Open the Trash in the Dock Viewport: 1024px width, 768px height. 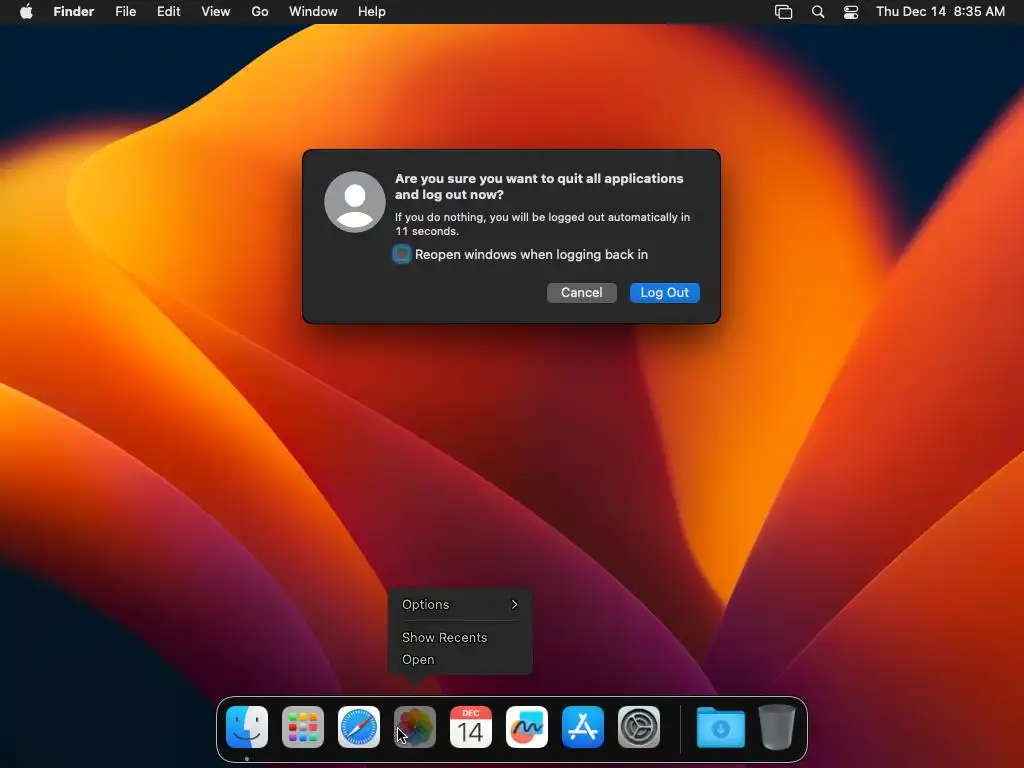[776, 727]
